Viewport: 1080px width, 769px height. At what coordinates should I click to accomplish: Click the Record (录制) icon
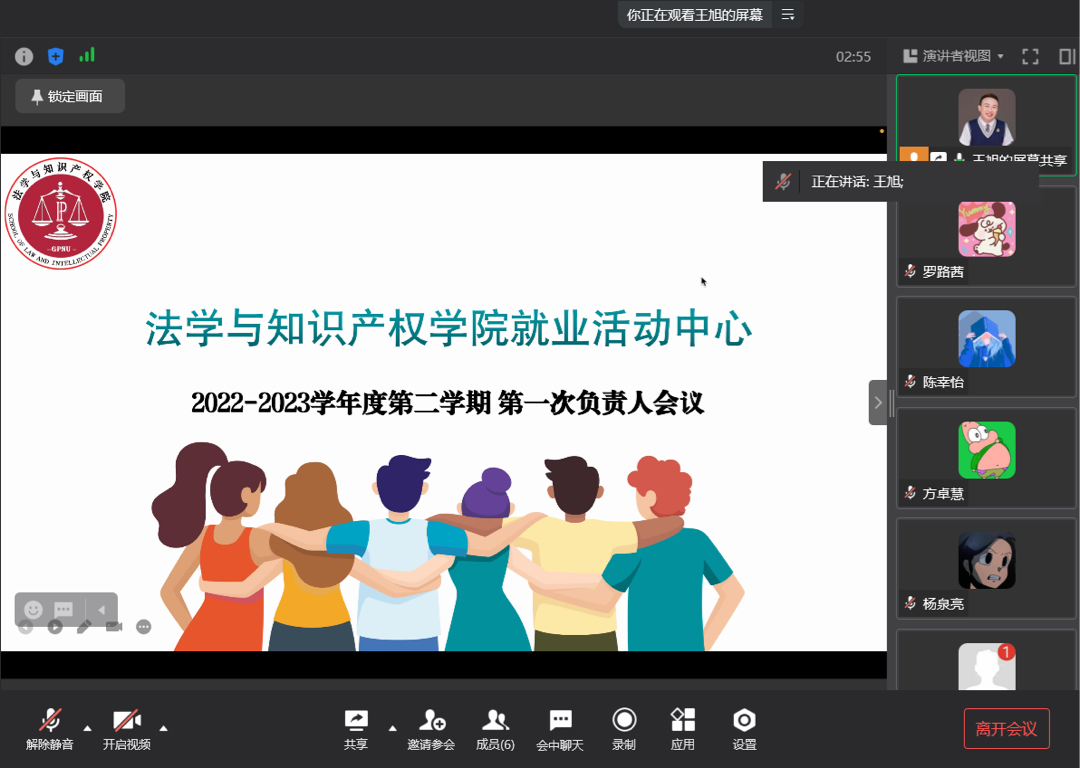(x=624, y=729)
